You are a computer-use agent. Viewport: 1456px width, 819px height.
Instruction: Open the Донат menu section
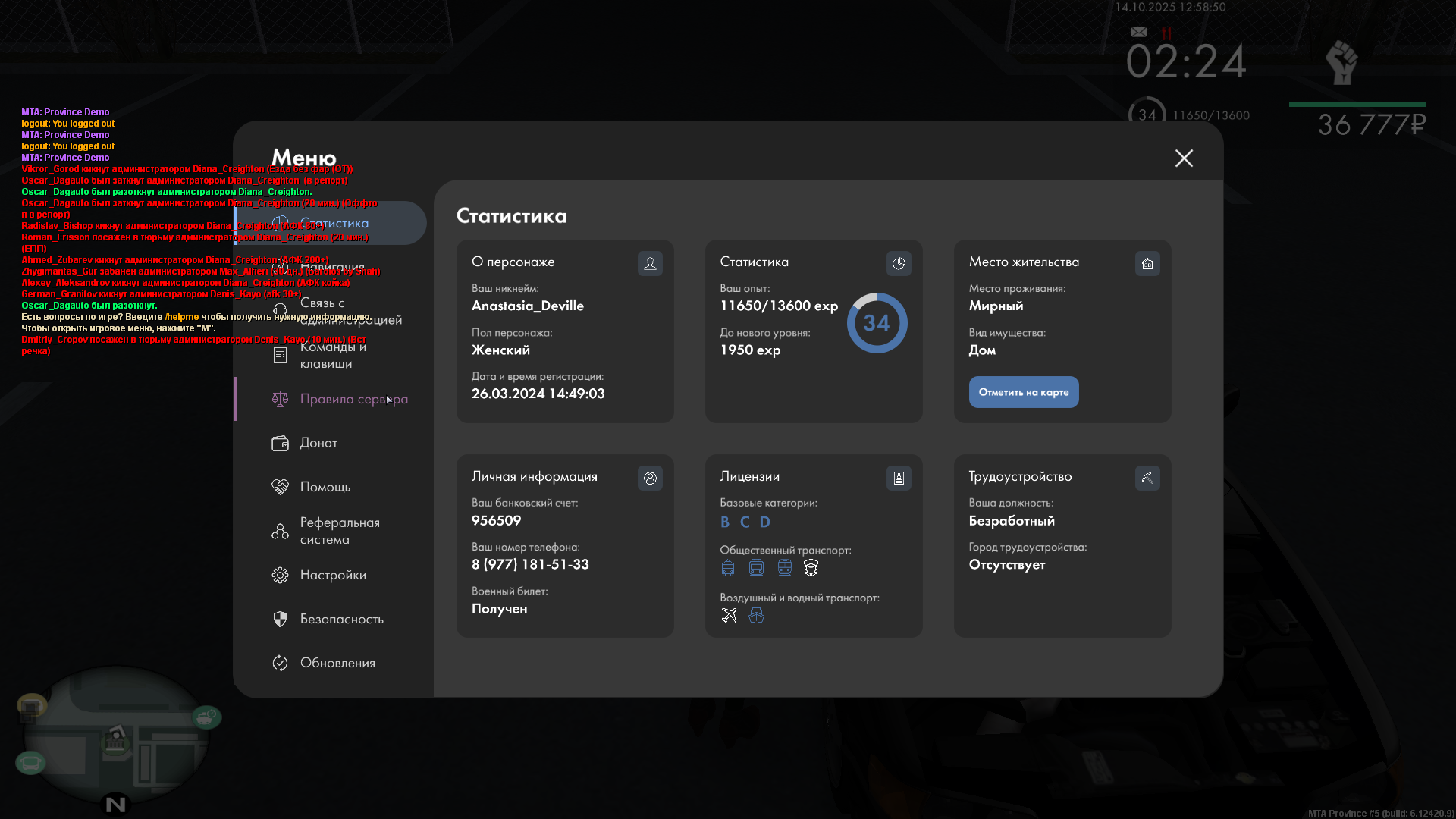click(318, 443)
